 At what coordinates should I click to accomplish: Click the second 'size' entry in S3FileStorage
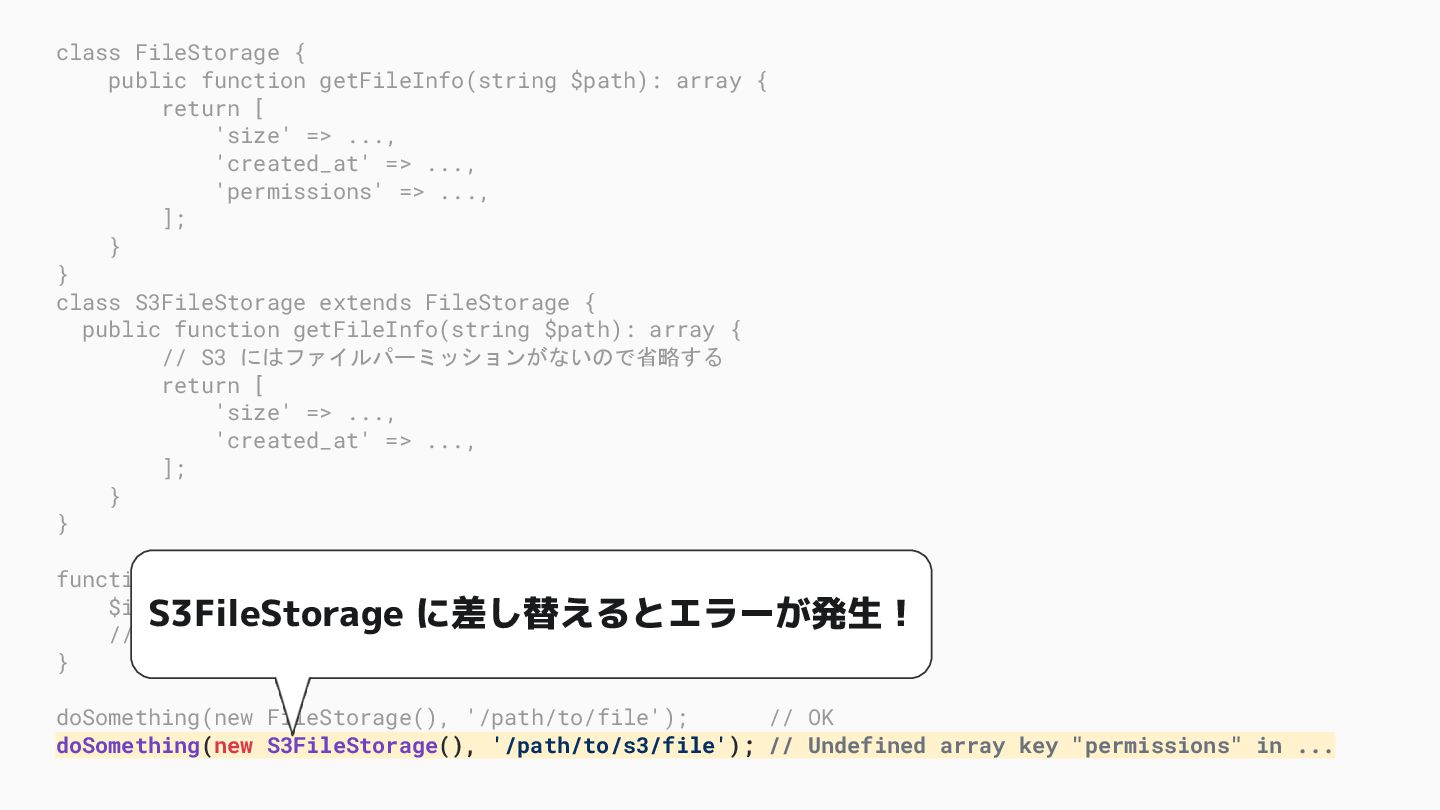coord(305,413)
